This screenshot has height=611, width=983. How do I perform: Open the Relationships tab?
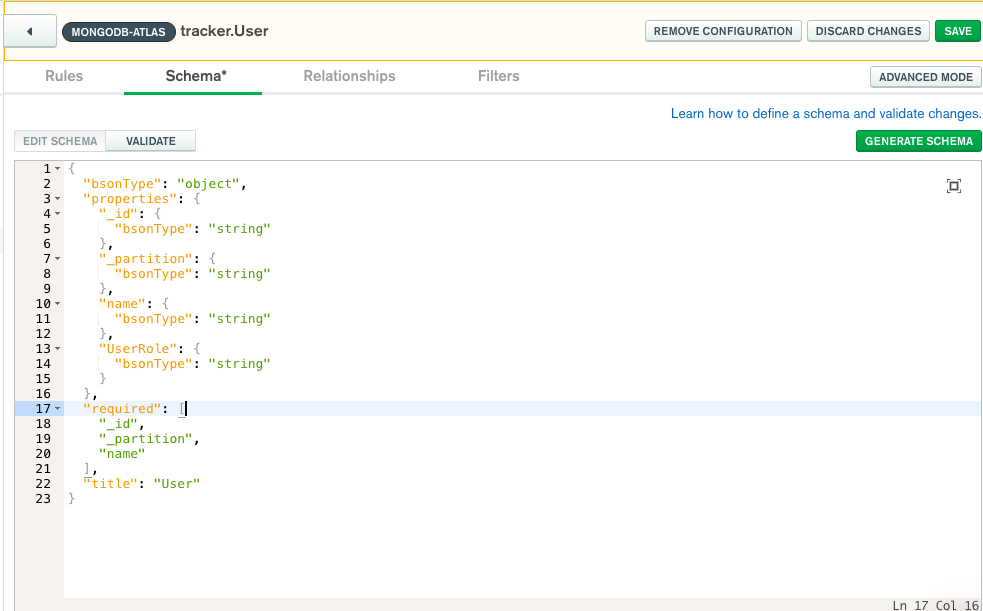coord(349,76)
